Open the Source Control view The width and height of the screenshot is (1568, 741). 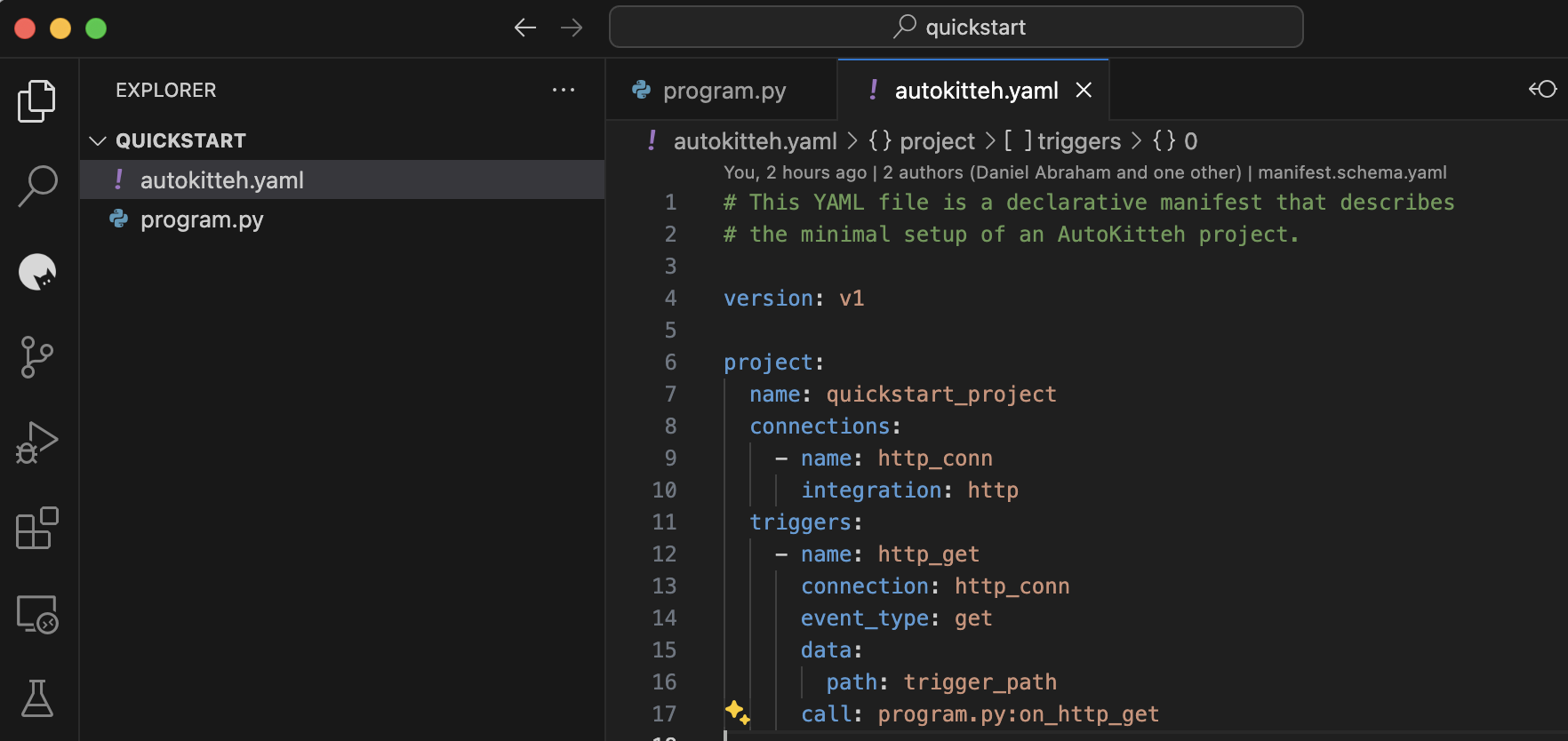coord(36,357)
